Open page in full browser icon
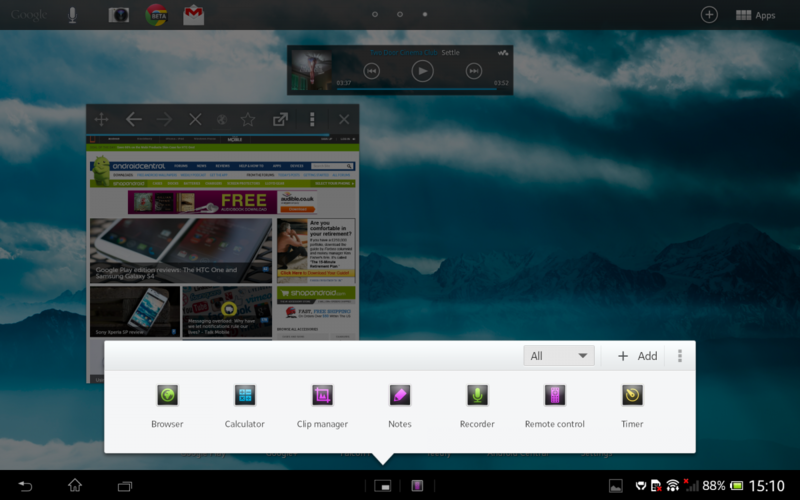The width and height of the screenshot is (800, 500). coord(280,119)
